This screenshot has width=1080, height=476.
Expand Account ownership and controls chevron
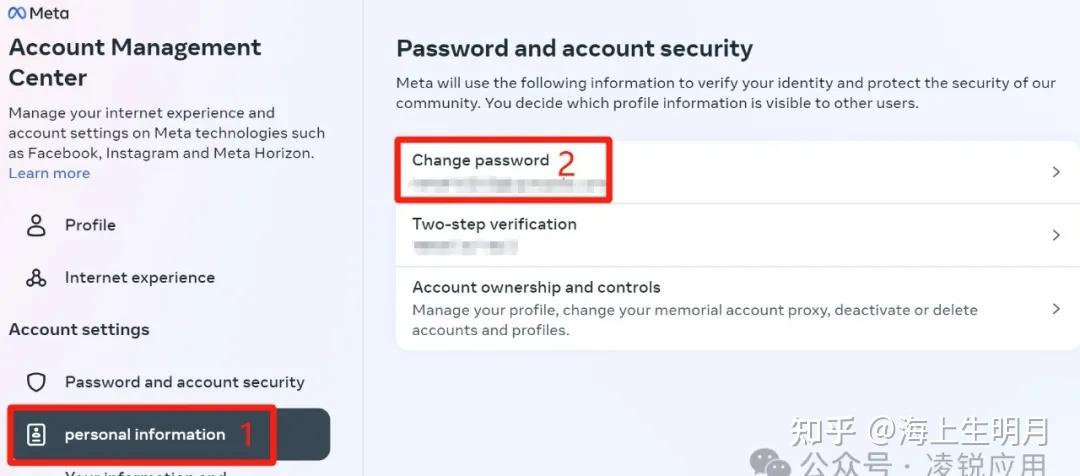[1056, 309]
